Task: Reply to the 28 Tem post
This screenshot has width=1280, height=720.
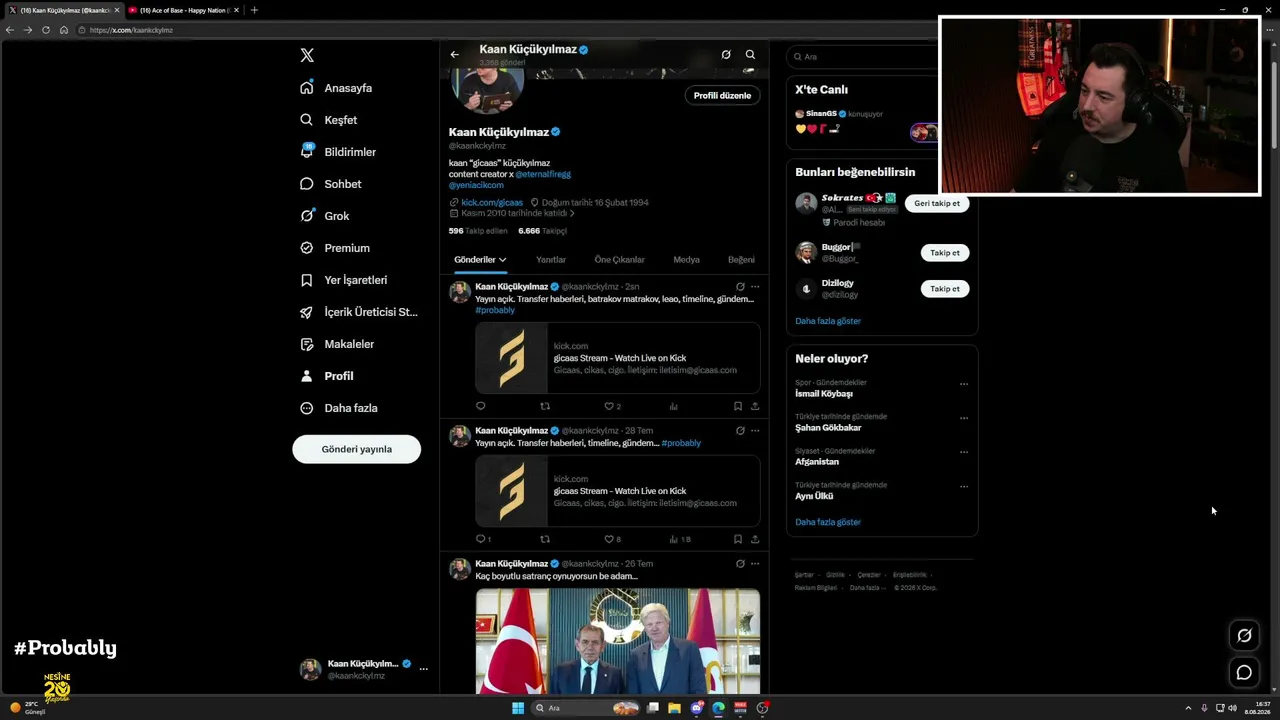Action: point(483,539)
